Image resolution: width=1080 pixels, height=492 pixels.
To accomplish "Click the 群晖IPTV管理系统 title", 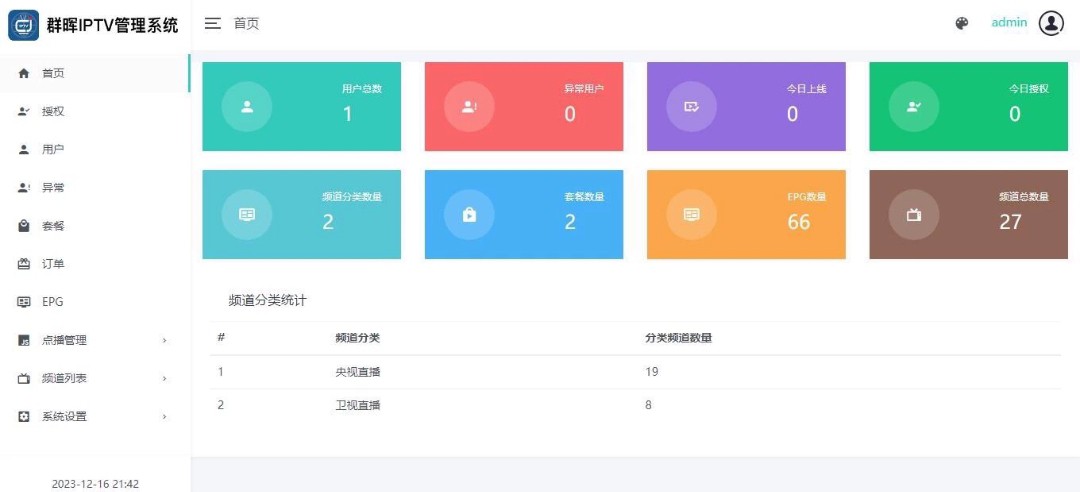I will (112, 25).
